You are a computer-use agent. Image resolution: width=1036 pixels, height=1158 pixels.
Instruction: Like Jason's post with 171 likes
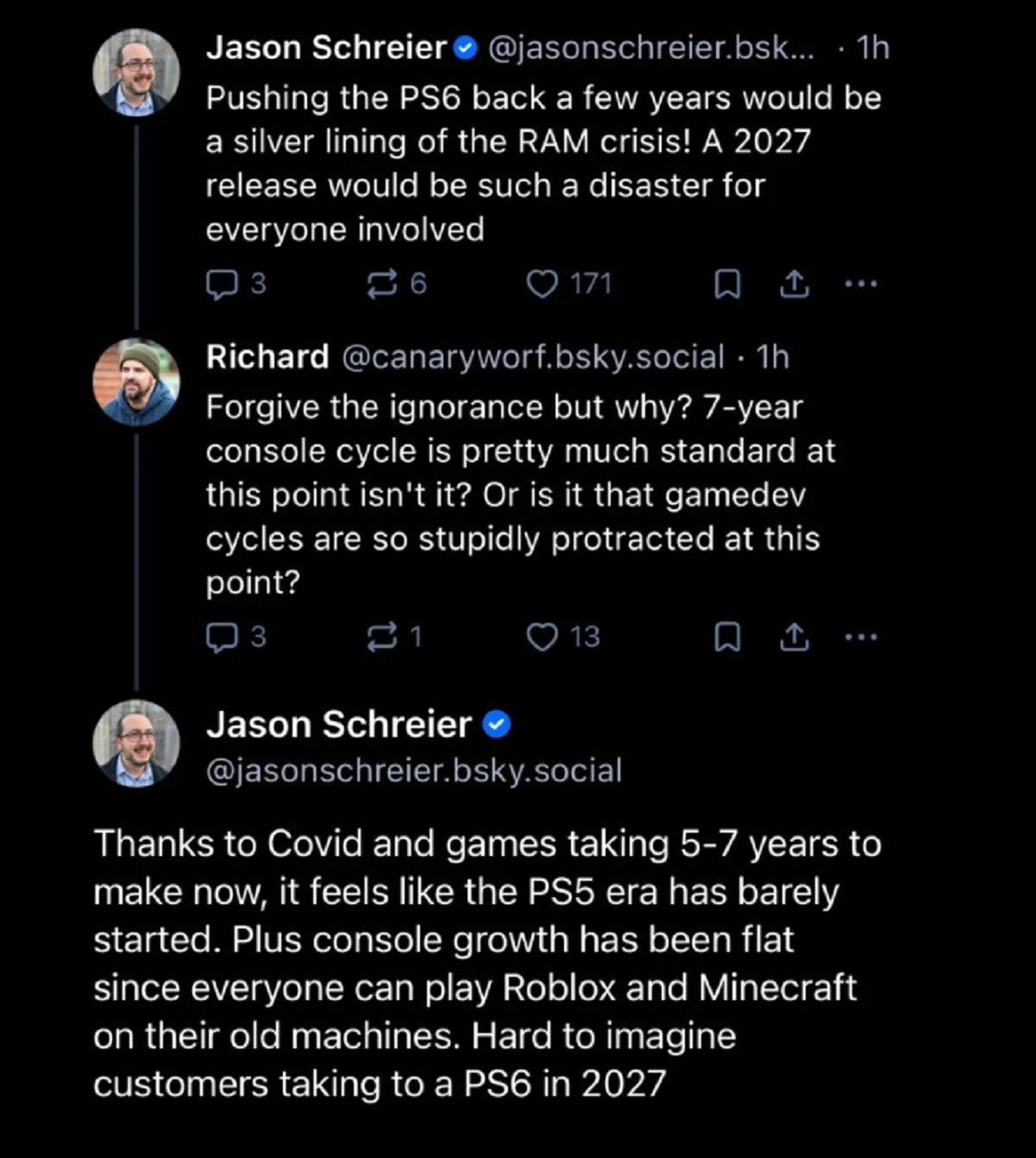tap(543, 284)
